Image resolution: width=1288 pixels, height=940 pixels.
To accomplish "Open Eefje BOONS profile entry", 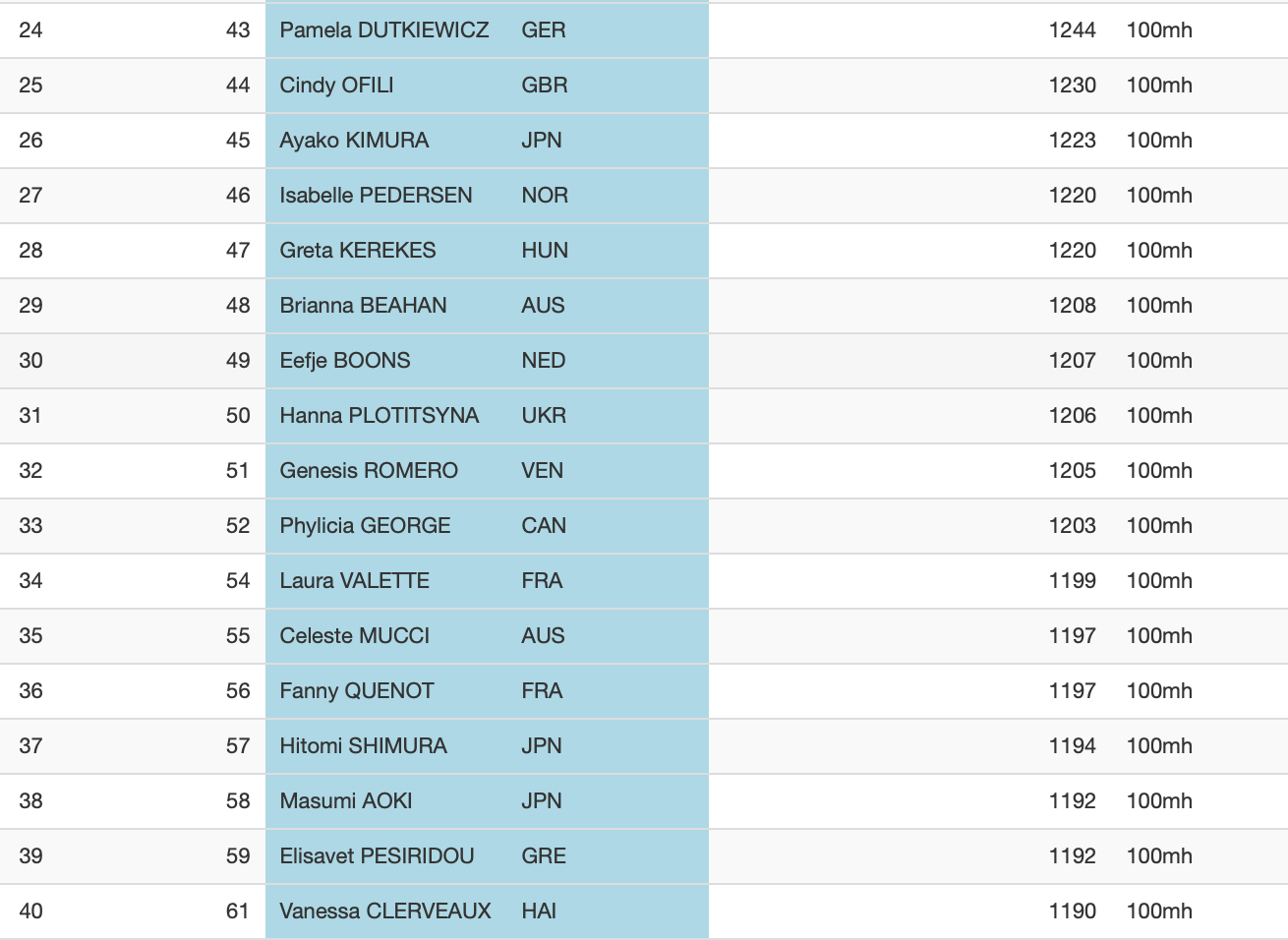I will pos(345,361).
